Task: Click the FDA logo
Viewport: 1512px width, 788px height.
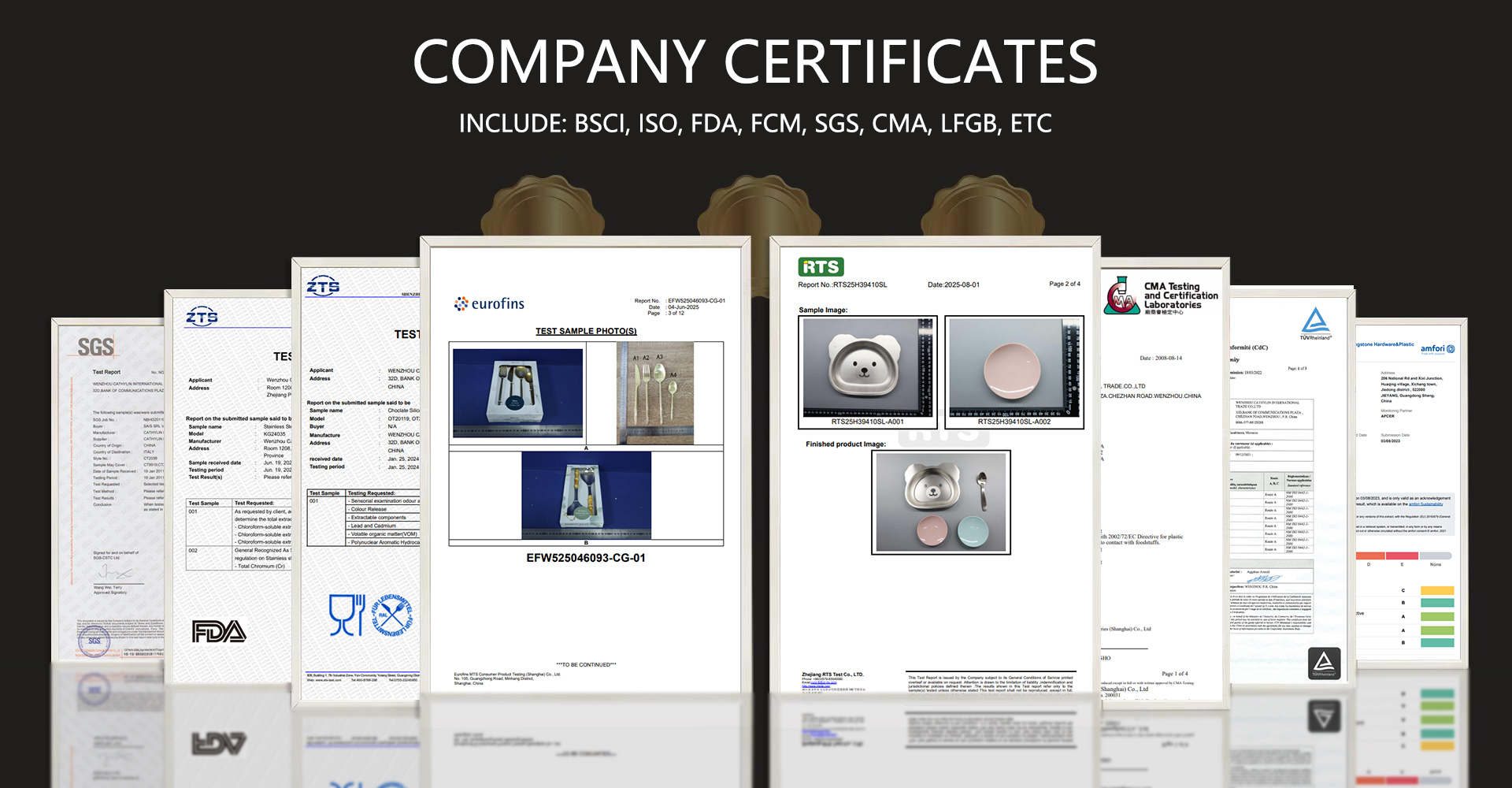Action: click(219, 631)
